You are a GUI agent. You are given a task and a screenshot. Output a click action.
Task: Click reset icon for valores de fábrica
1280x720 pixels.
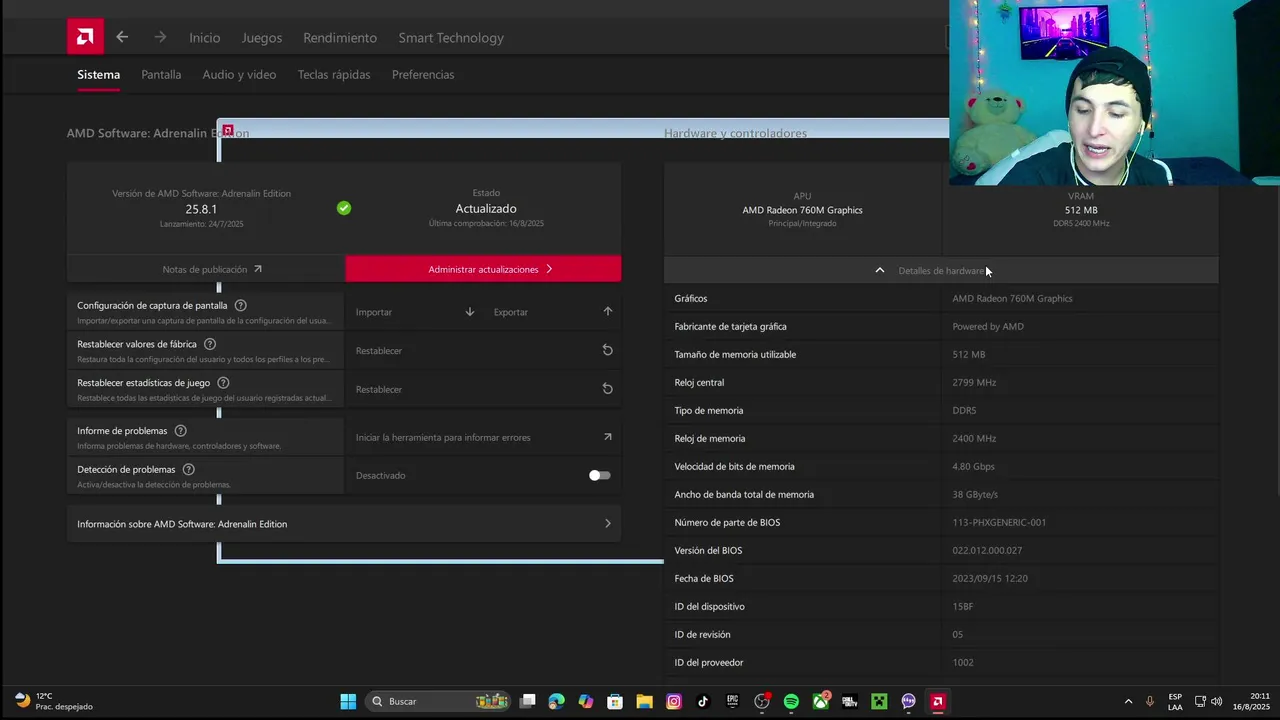point(607,350)
